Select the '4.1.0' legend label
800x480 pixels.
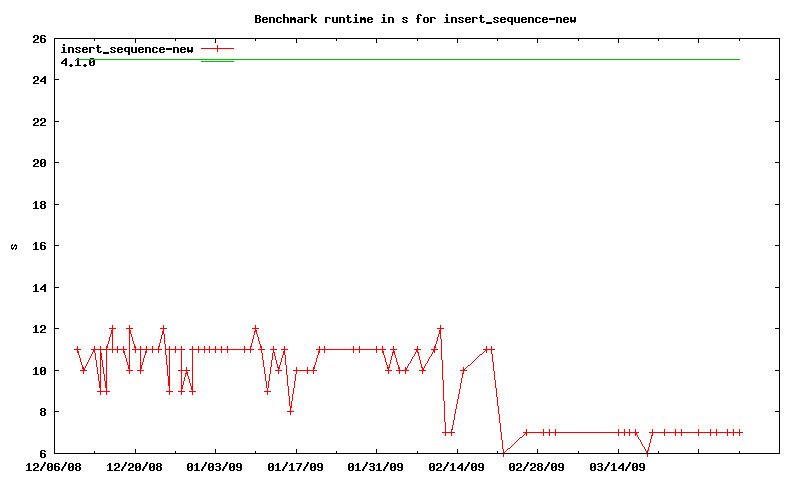pyautogui.click(x=78, y=62)
